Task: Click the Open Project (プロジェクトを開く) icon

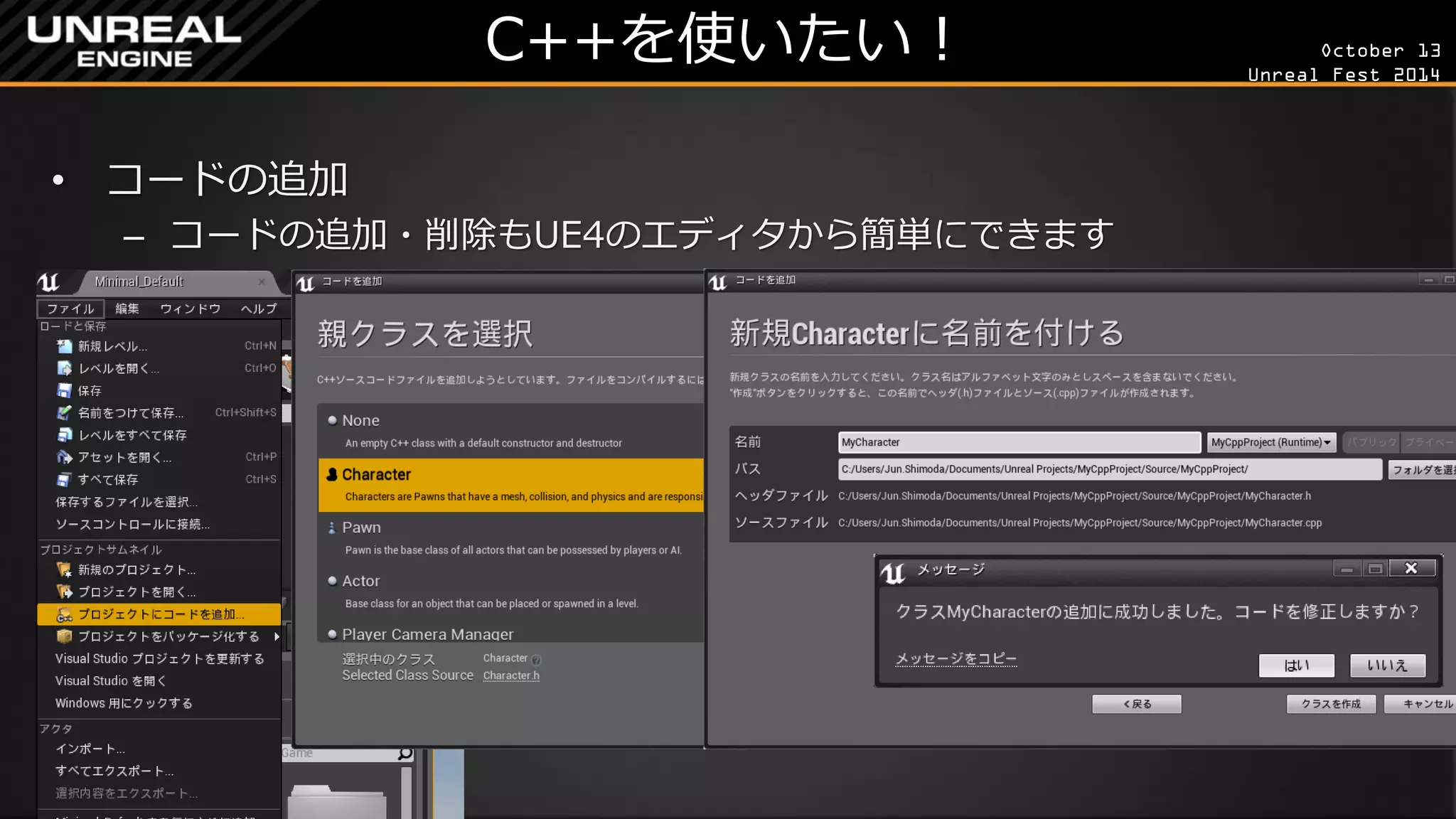Action: (x=65, y=591)
